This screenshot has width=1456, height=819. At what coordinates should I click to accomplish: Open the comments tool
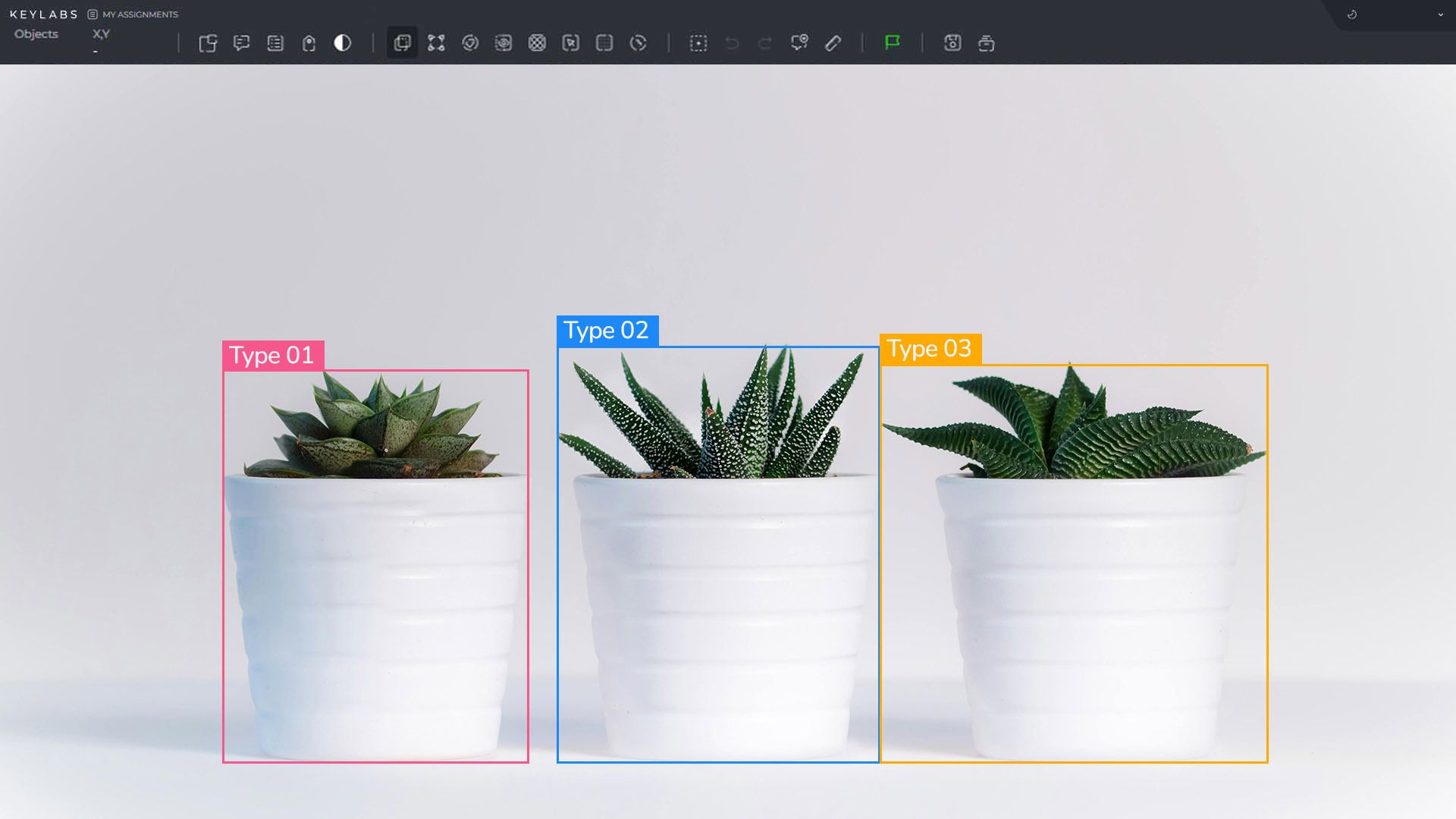[x=241, y=43]
